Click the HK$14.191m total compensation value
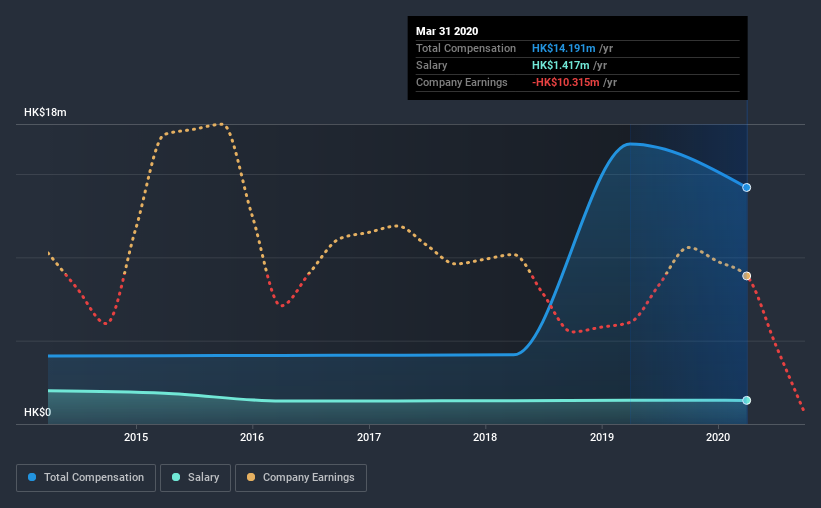821x508 pixels. [563, 48]
